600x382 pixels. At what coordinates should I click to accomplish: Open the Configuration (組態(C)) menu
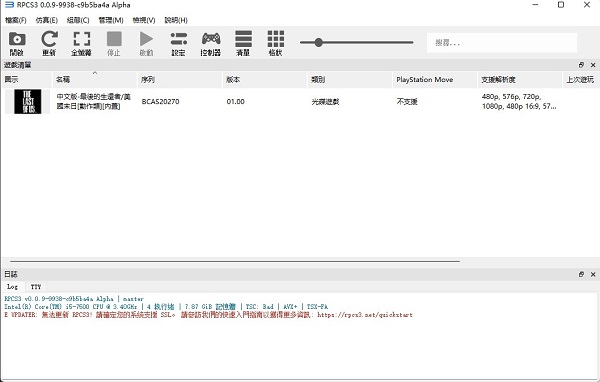(78, 20)
